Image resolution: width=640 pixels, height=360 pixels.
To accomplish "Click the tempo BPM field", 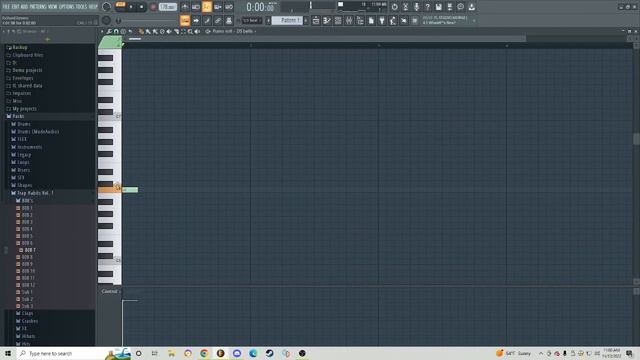I will [168, 7].
